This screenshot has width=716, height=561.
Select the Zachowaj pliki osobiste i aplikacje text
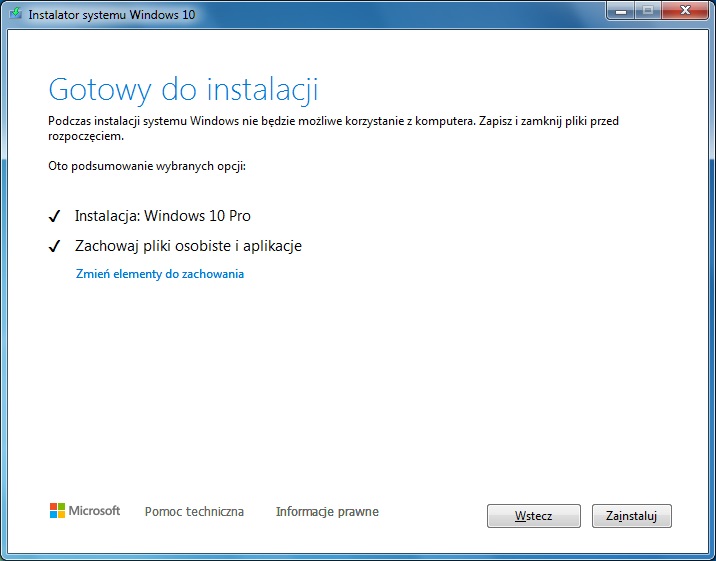188,246
